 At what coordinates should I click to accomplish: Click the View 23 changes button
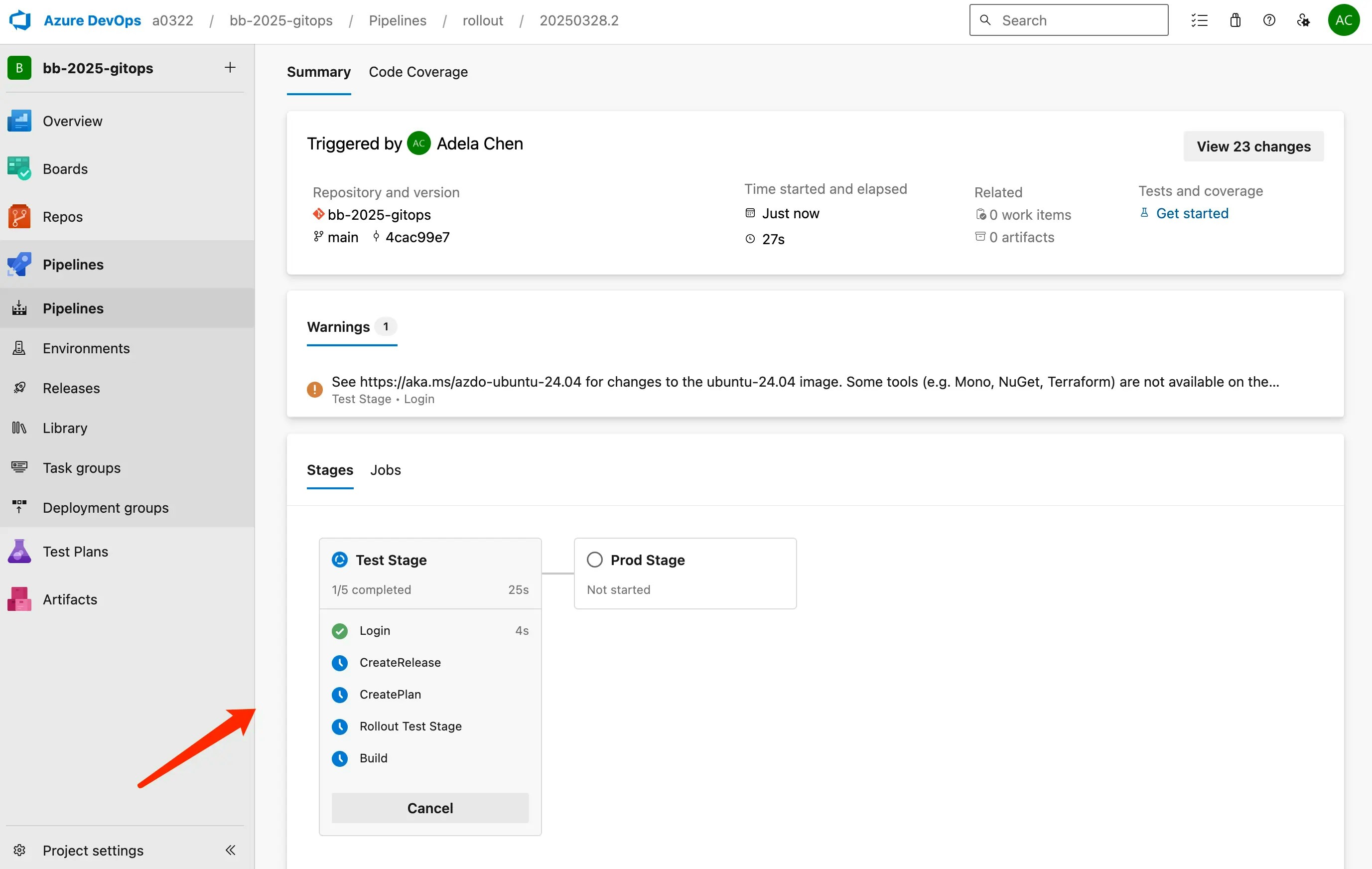click(1253, 146)
